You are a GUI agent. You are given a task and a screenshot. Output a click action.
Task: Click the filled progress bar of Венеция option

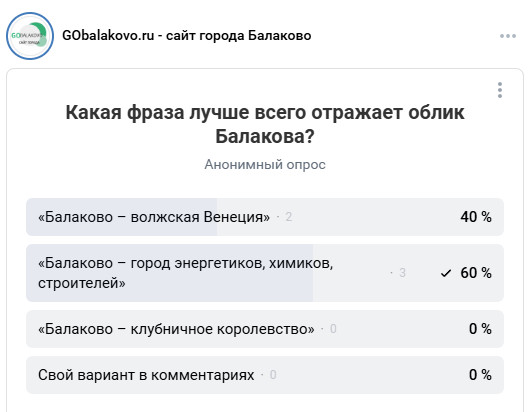(122, 217)
